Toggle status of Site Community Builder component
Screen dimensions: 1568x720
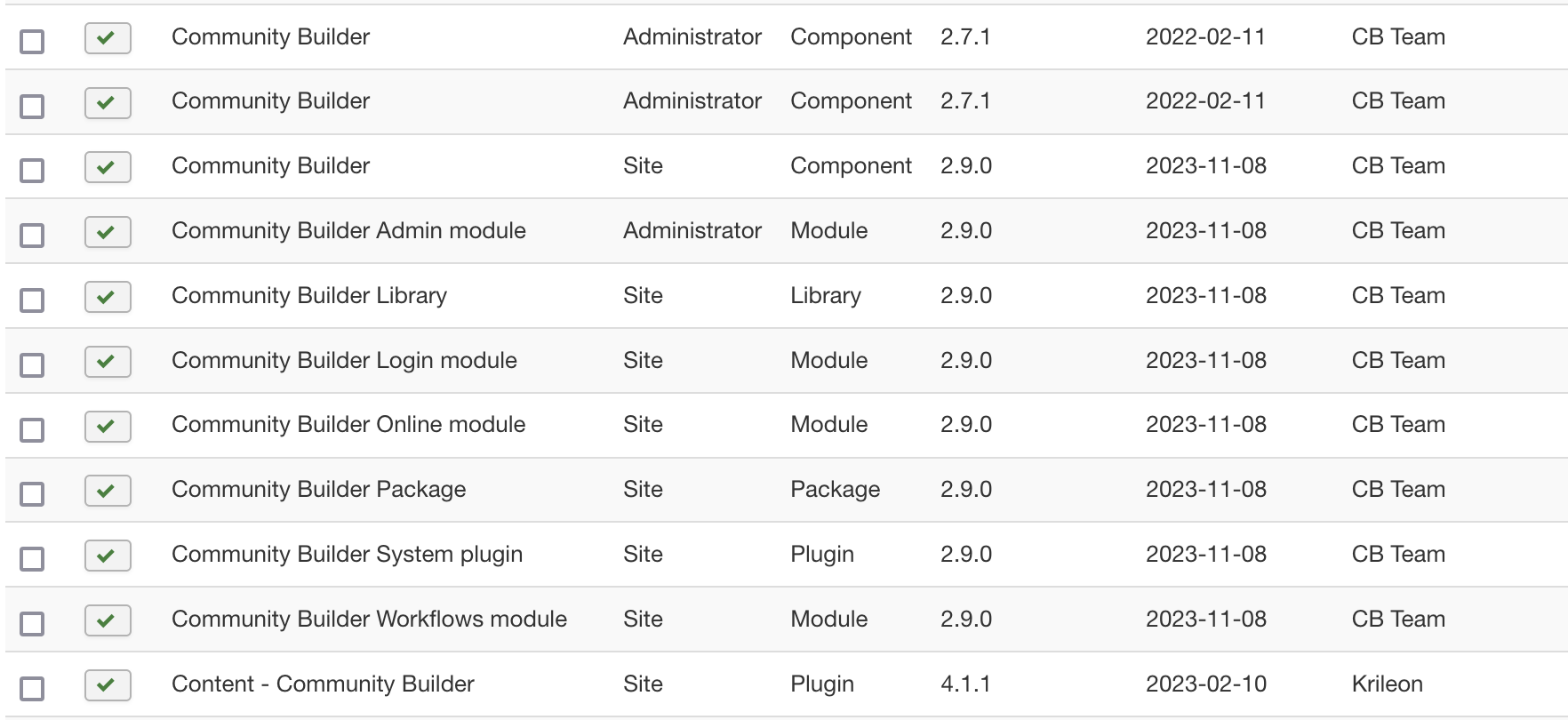click(x=108, y=167)
